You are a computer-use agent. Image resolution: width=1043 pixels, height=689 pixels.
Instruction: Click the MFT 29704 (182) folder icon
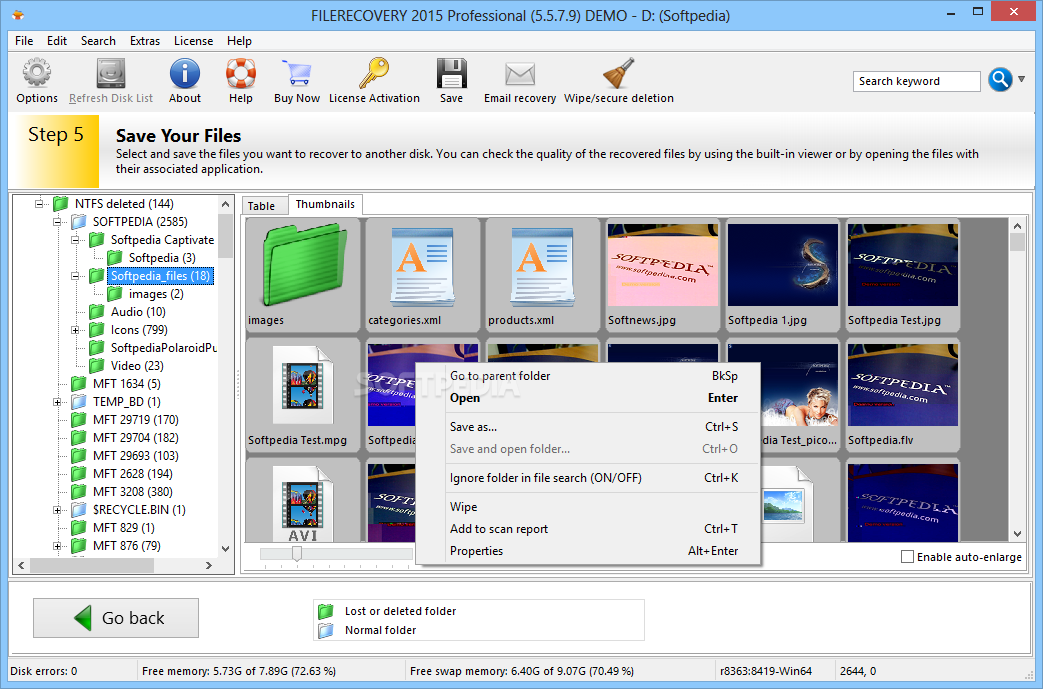point(78,437)
